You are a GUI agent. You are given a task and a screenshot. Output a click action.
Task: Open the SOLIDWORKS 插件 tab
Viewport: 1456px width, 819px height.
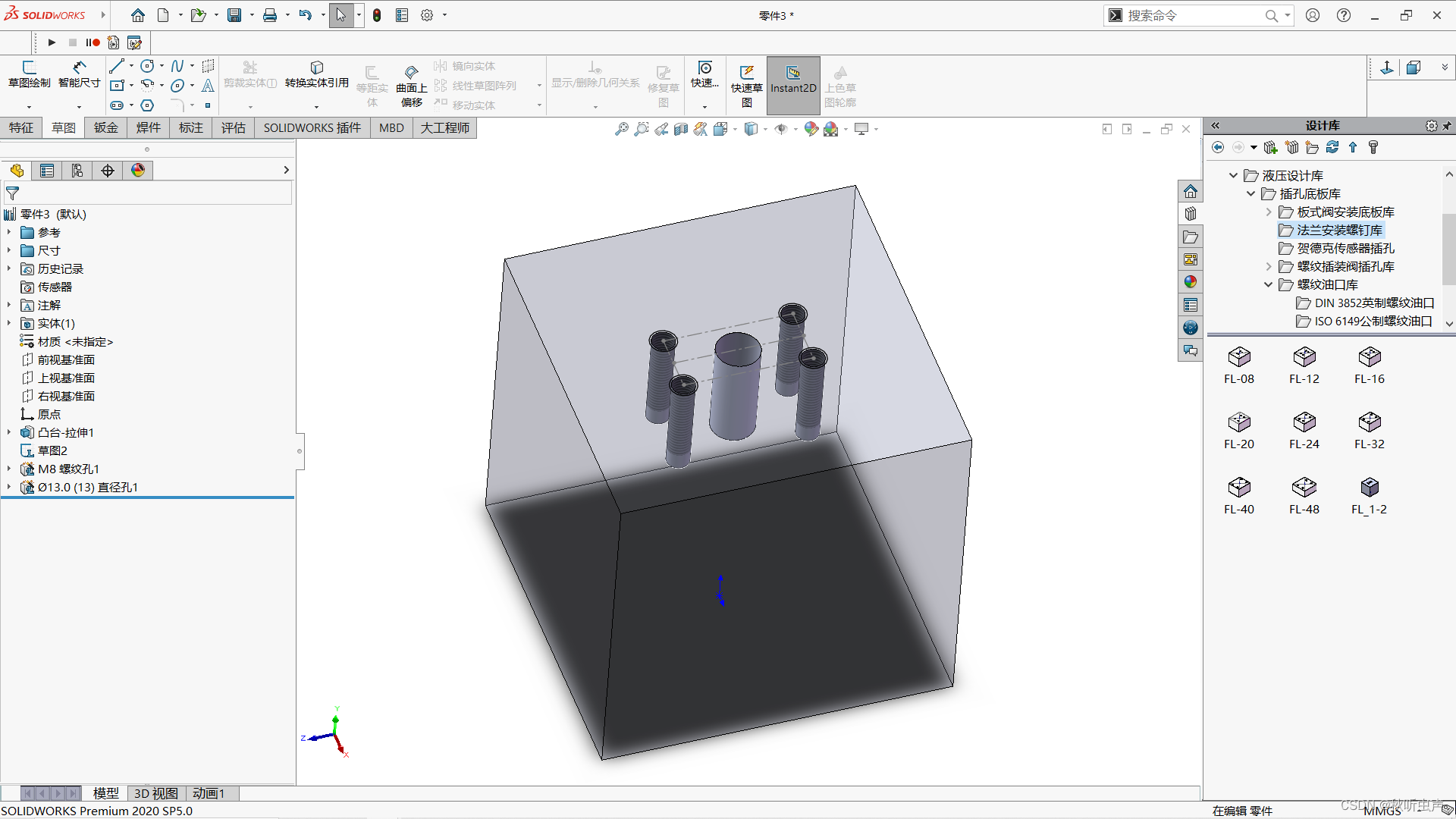coord(312,127)
